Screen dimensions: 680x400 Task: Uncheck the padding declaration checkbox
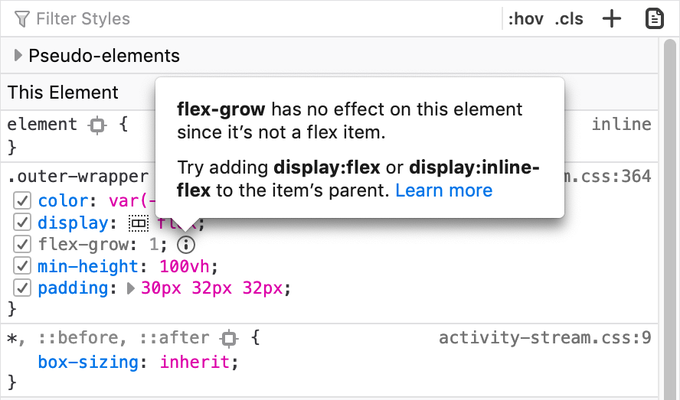click(x=23, y=288)
